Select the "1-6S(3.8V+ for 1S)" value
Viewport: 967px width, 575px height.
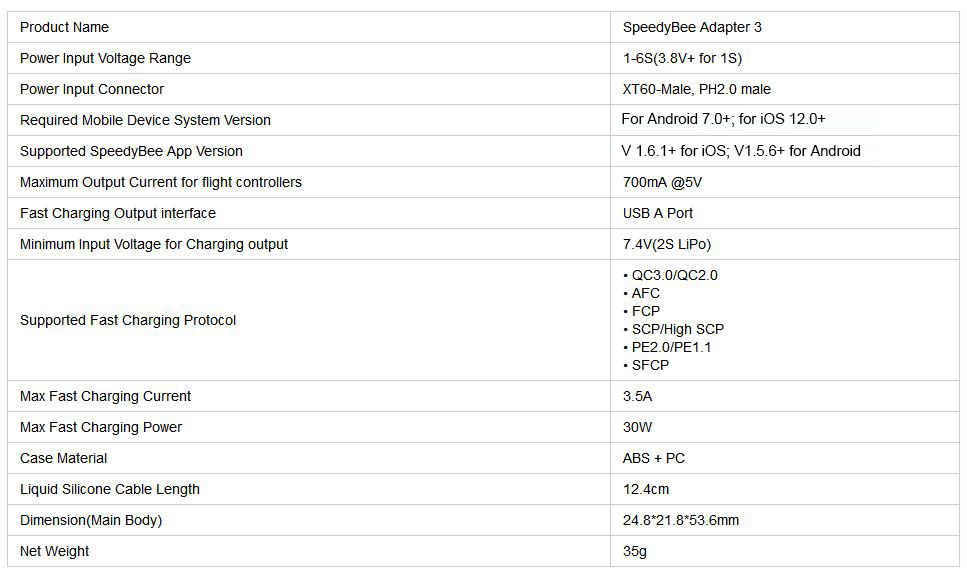682,58
